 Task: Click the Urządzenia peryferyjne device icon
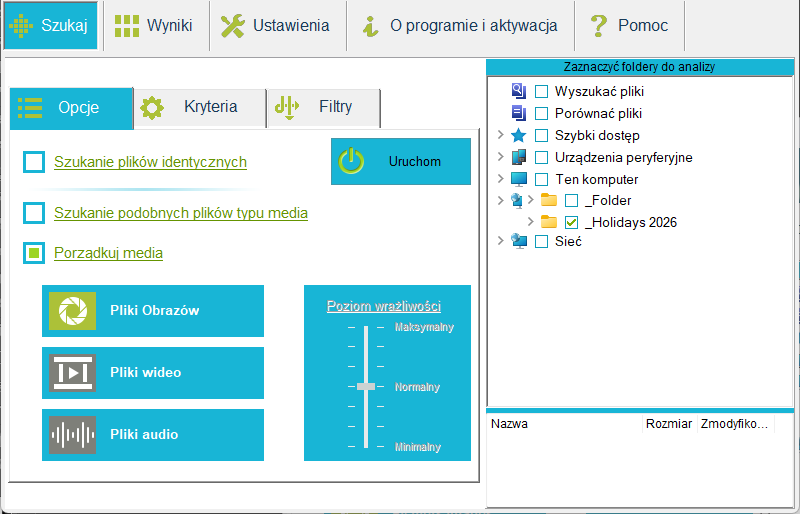519,157
